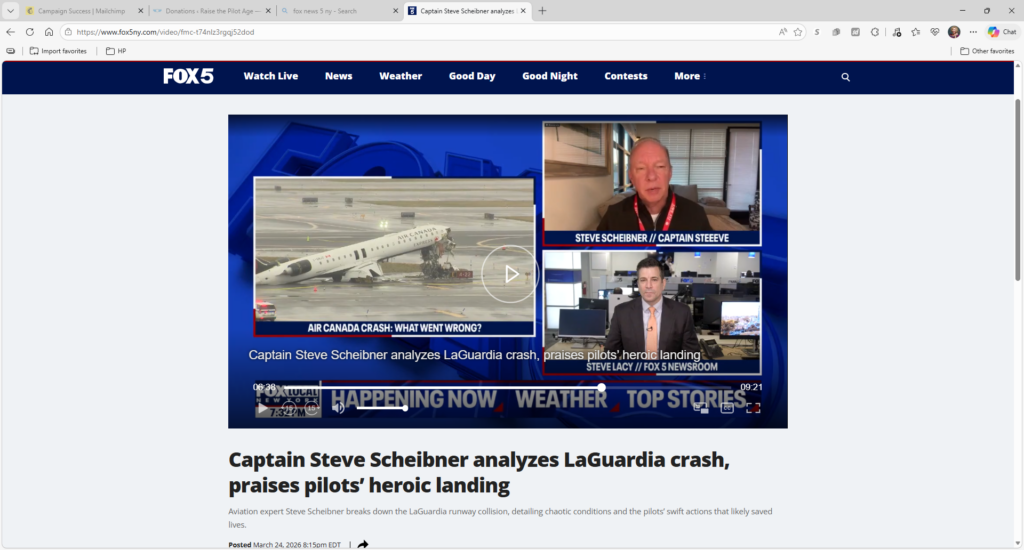This screenshot has width=1024, height=550.
Task: Play the video using the center play button
Action: [x=510, y=274]
